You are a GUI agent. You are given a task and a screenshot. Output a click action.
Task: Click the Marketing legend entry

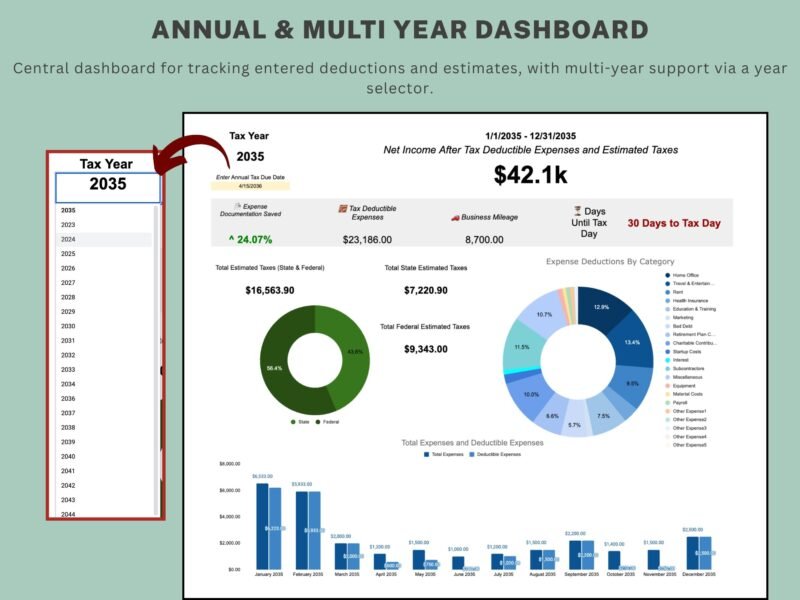coord(679,317)
